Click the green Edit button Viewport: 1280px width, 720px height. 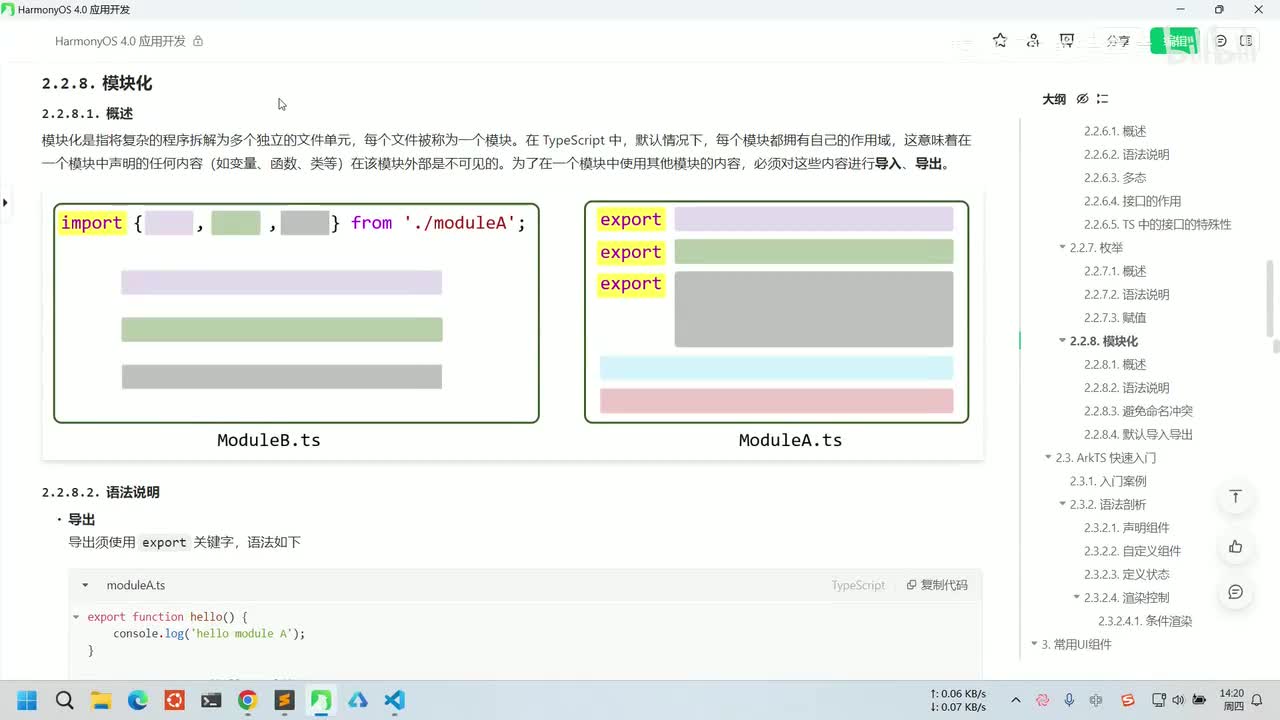tap(1174, 41)
